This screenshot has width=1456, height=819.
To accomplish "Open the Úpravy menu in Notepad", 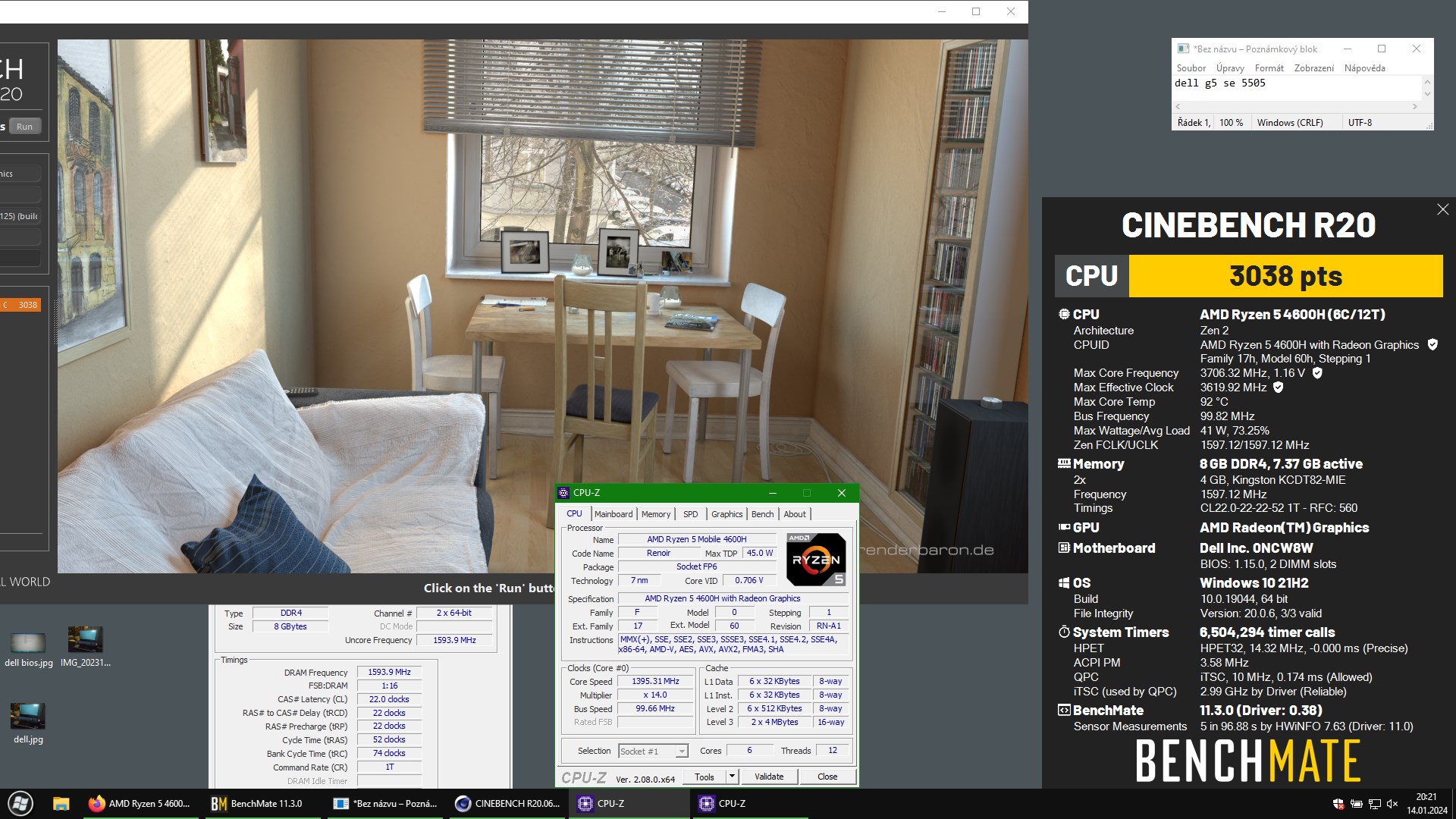I will pyautogui.click(x=1230, y=68).
